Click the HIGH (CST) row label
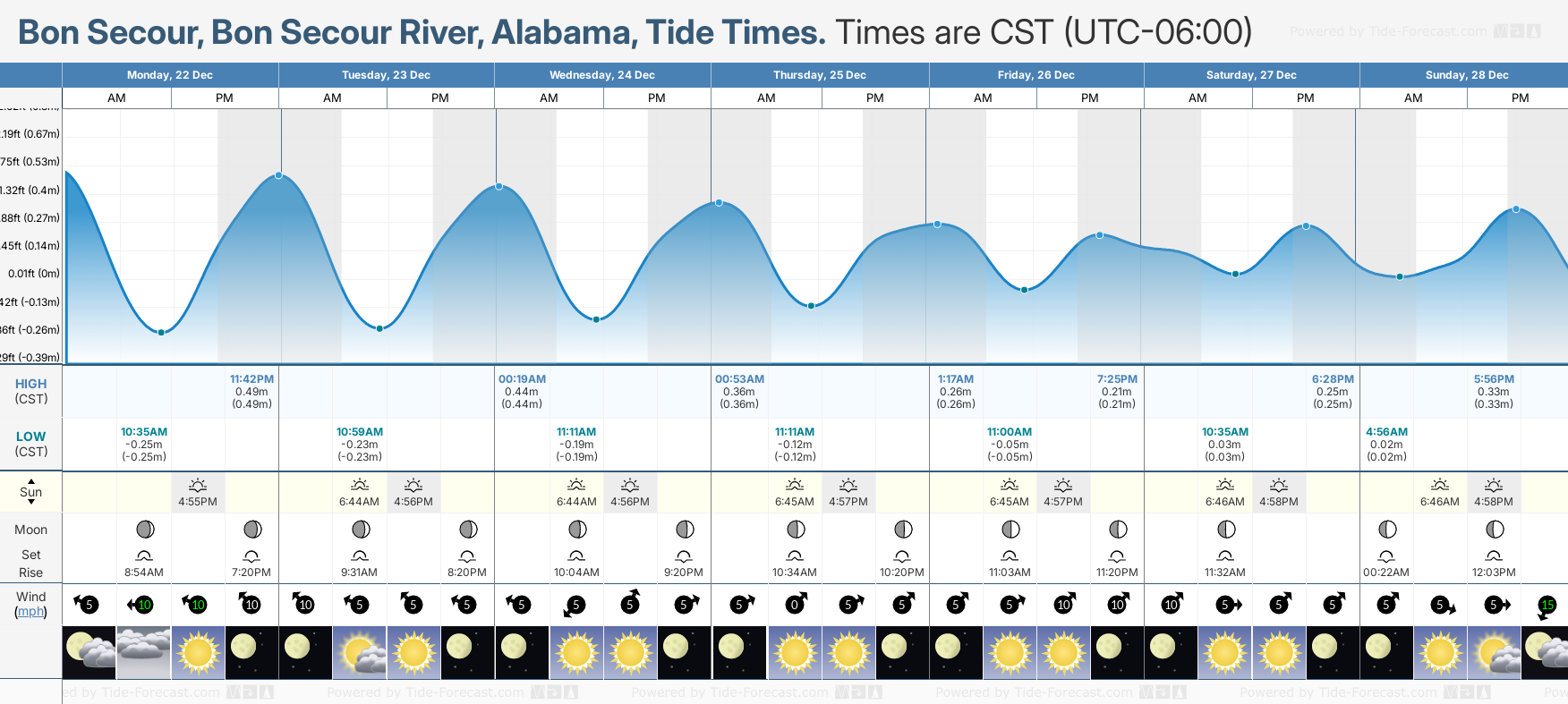The width and height of the screenshot is (1568, 704). (x=31, y=391)
